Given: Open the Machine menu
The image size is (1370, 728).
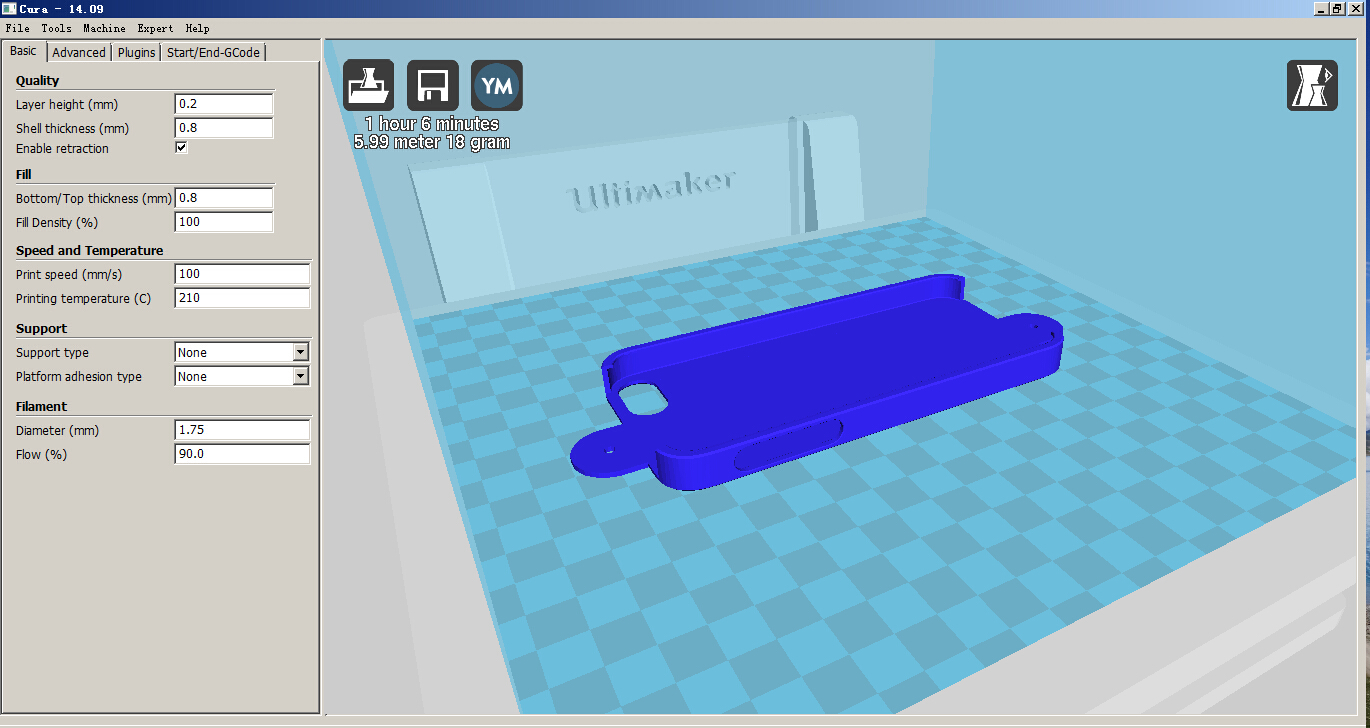Looking at the screenshot, I should [x=104, y=28].
